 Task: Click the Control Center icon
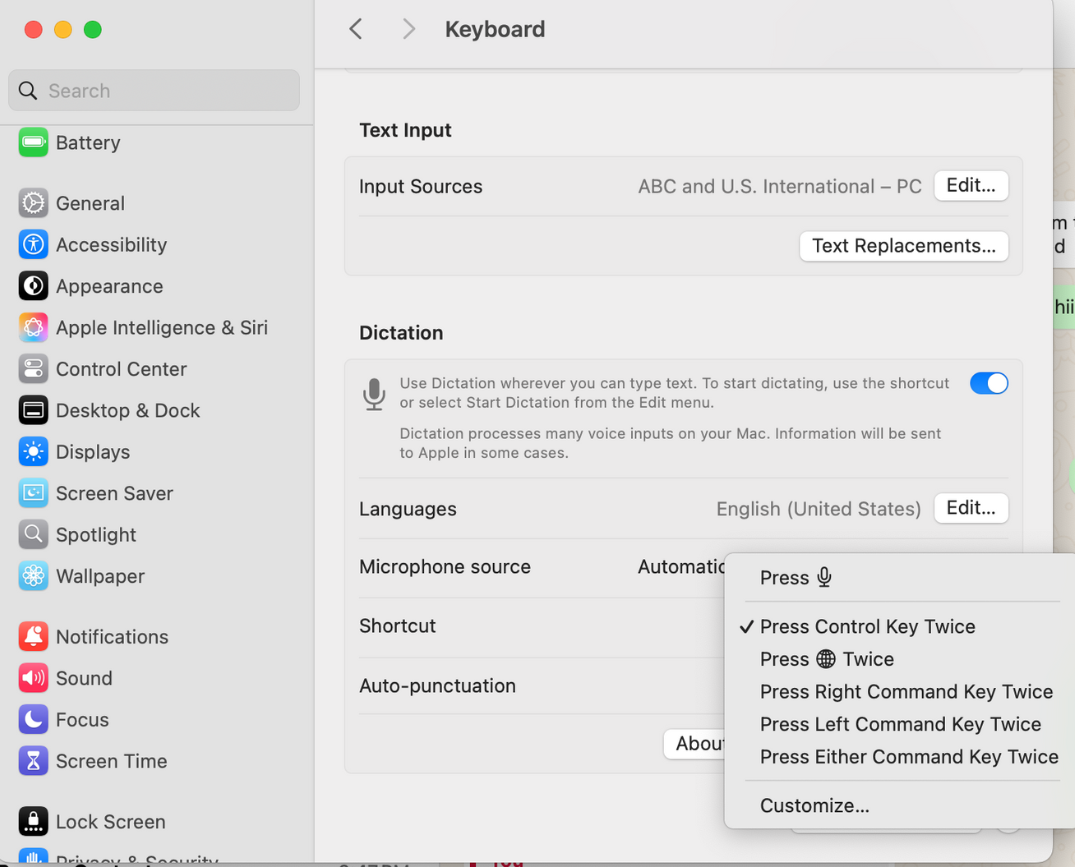[33, 369]
